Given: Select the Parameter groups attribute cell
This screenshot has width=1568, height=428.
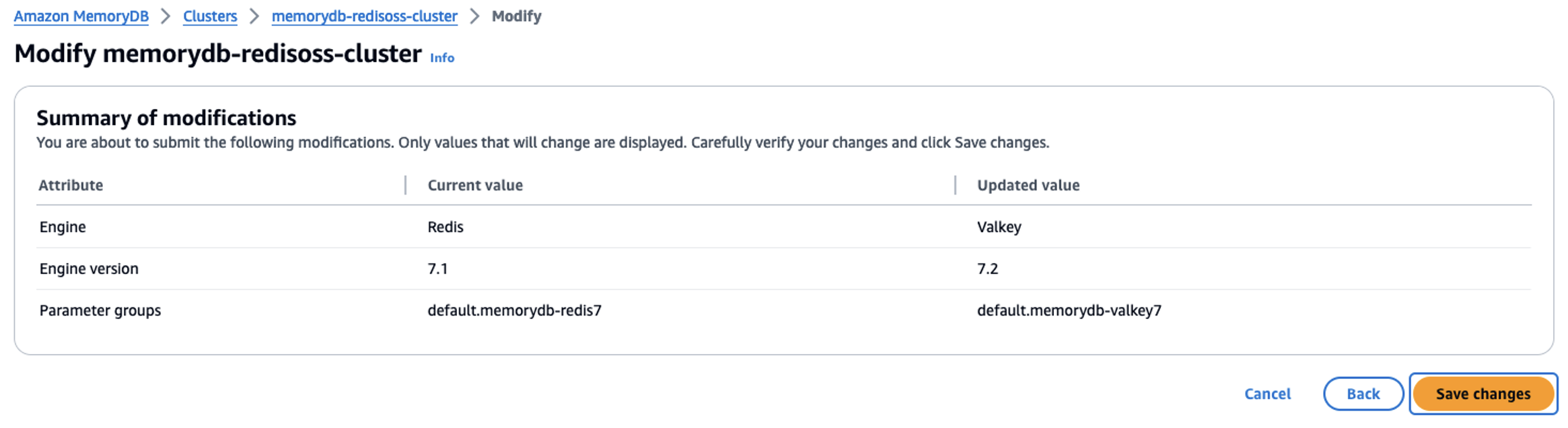Looking at the screenshot, I should (x=100, y=310).
